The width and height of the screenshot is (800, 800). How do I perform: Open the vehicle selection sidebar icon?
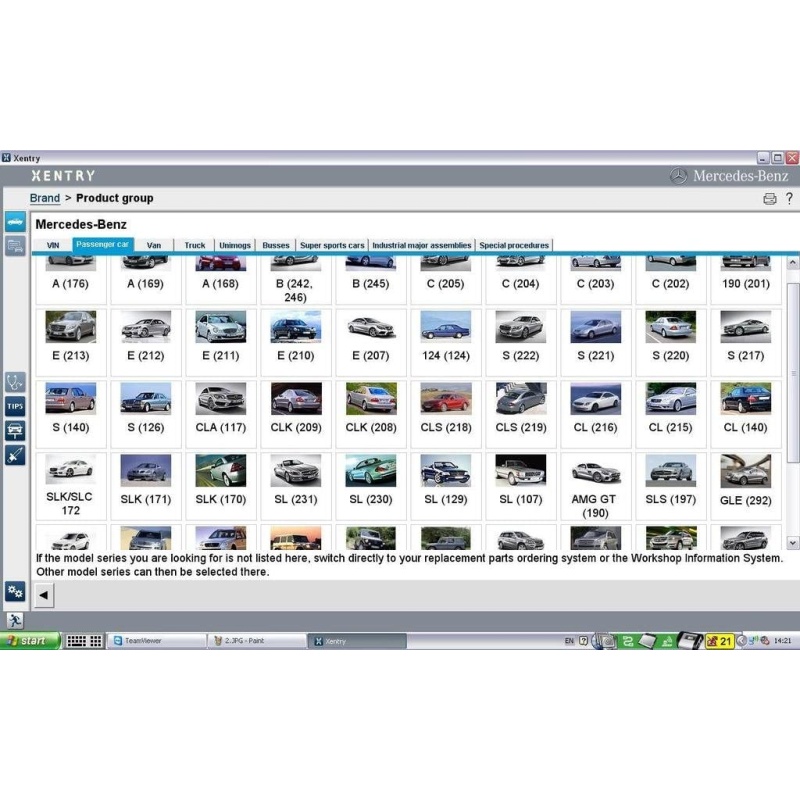click(15, 222)
